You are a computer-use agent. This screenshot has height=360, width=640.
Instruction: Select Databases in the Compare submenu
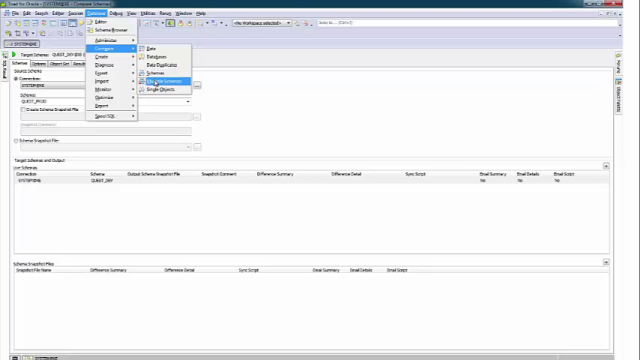coord(164,57)
